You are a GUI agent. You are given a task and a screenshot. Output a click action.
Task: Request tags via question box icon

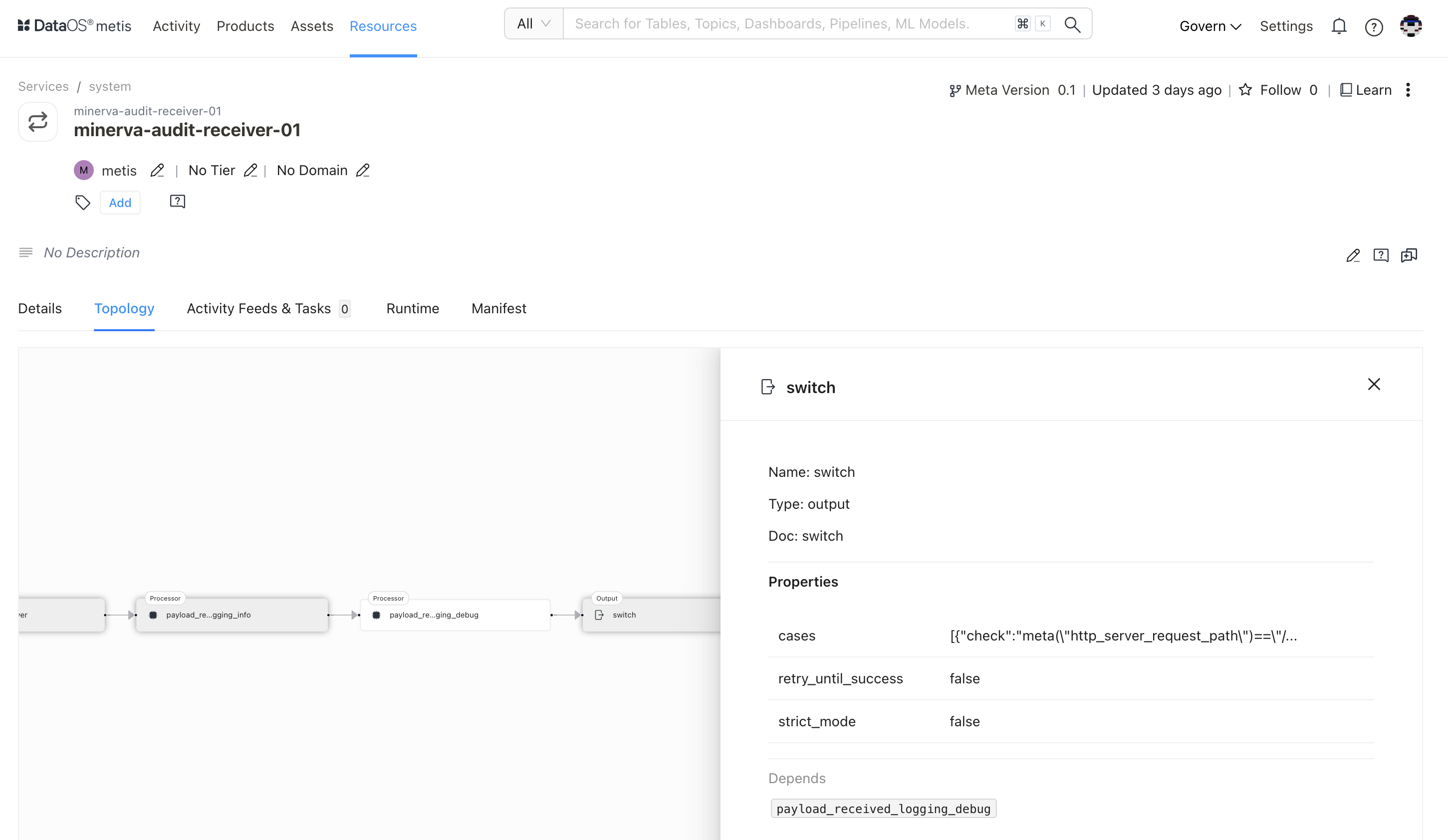coord(178,202)
